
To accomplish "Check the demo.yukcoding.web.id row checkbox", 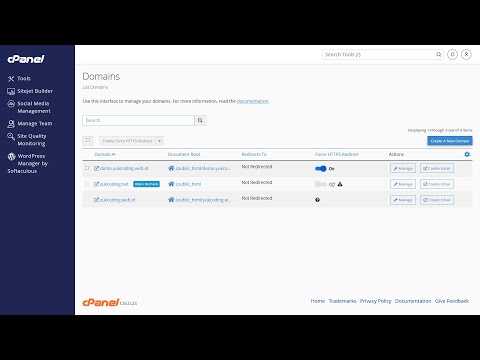I will click(87, 168).
